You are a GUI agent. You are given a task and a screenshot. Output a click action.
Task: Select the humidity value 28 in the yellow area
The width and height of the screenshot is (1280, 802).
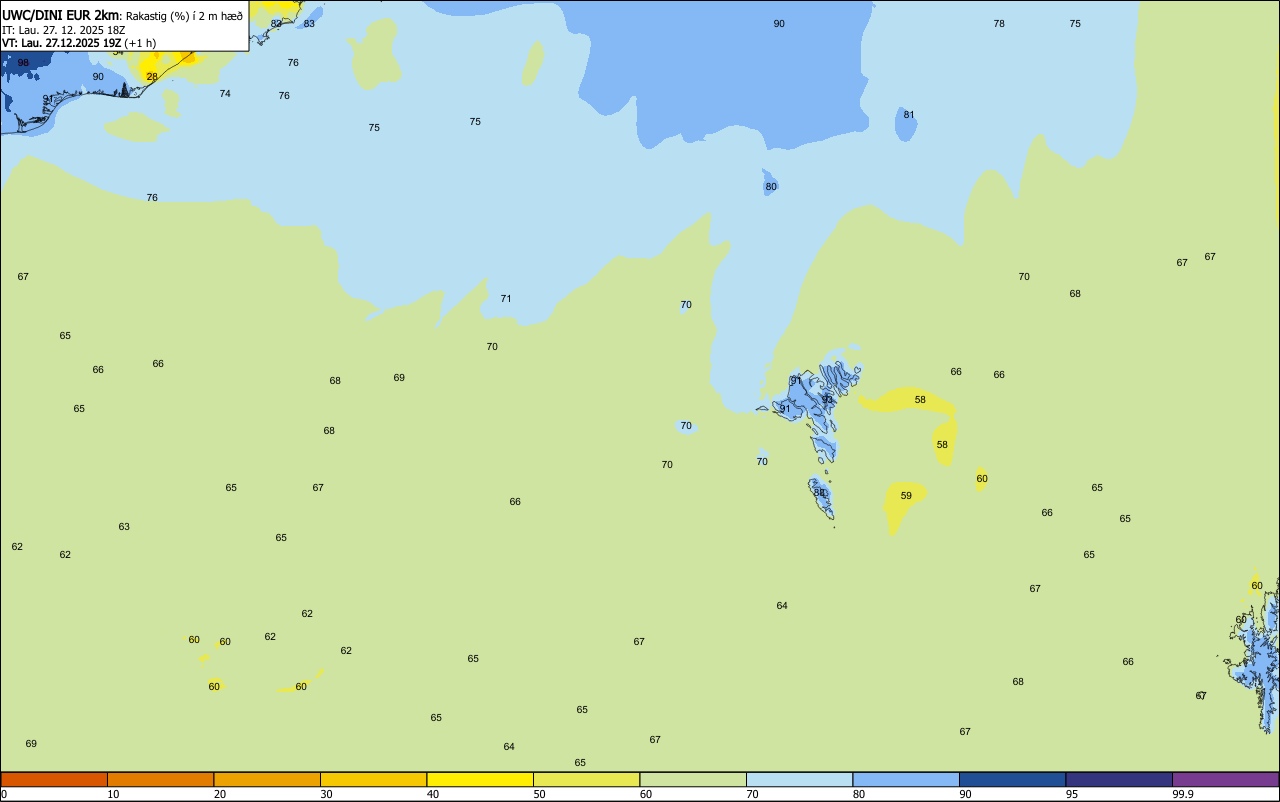pyautogui.click(x=152, y=77)
